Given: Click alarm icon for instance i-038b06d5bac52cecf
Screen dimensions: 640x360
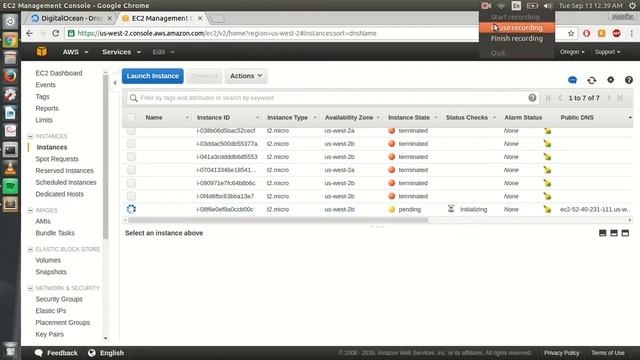Looking at the screenshot, I should coord(547,131).
